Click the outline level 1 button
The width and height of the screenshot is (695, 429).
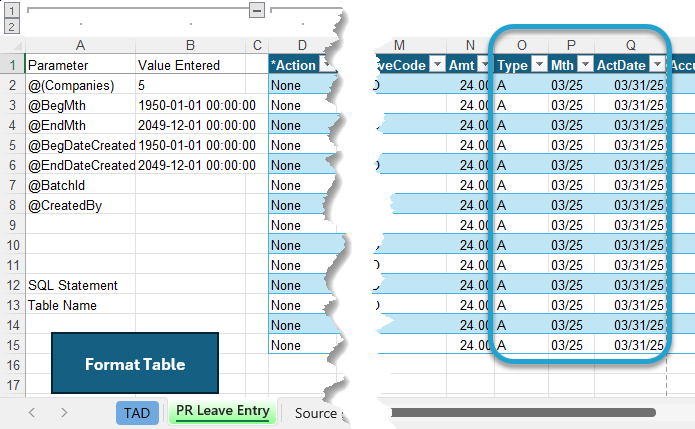pyautogui.click(x=12, y=10)
